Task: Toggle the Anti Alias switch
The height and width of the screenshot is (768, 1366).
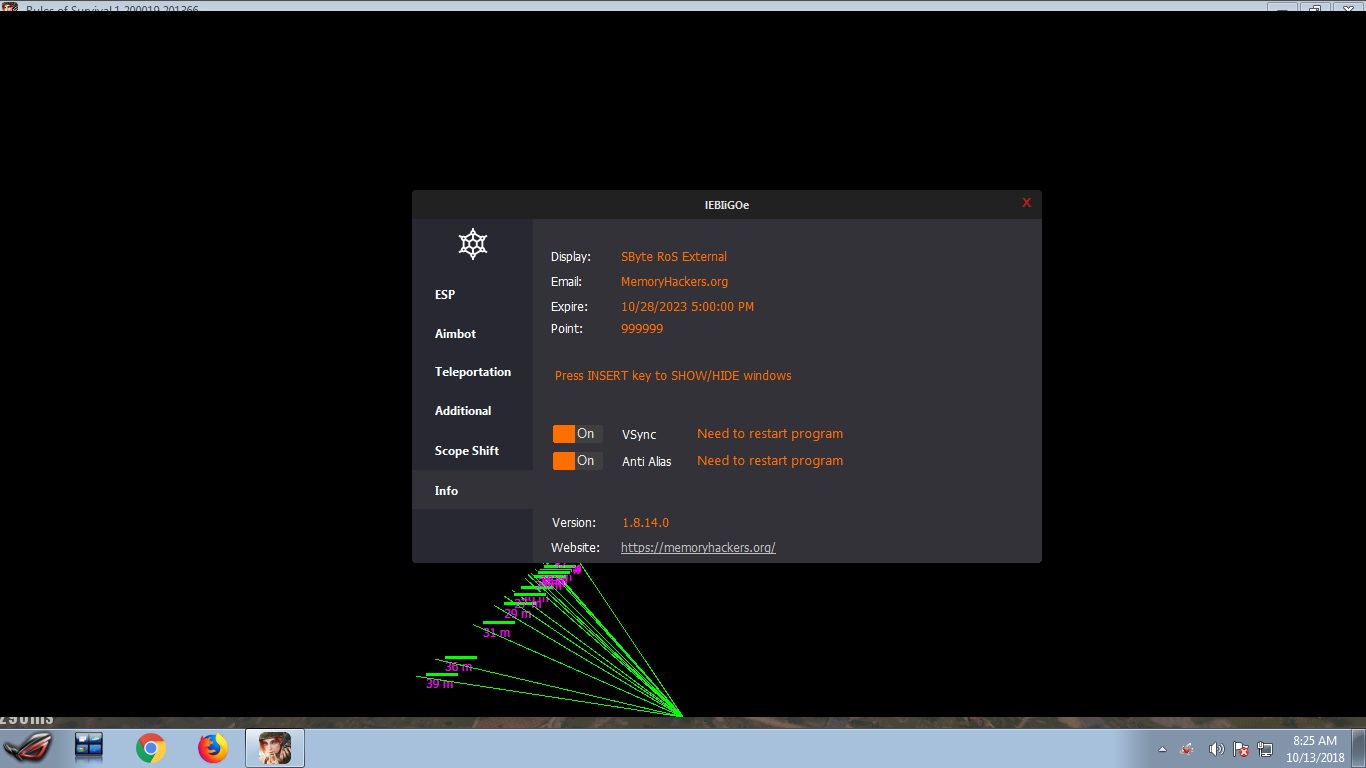Action: (577, 461)
